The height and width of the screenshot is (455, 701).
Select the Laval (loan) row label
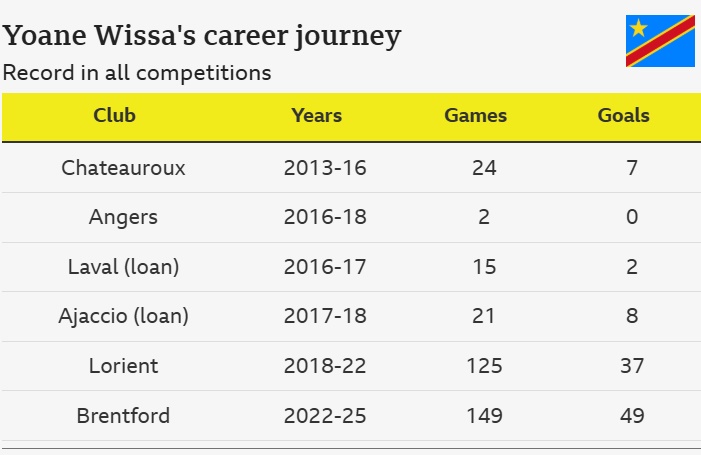coord(123,267)
